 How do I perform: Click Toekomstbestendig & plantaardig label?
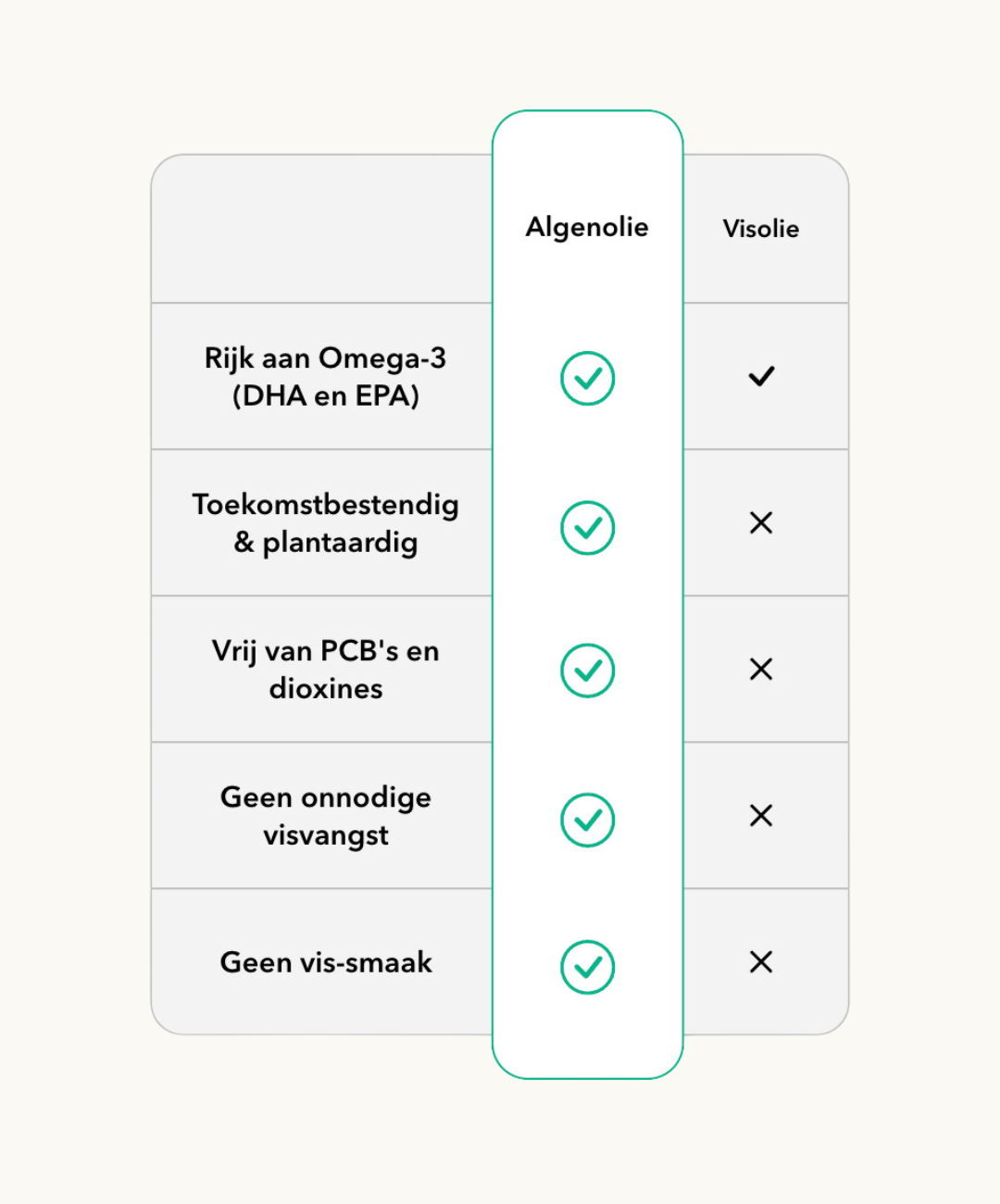[x=325, y=523]
